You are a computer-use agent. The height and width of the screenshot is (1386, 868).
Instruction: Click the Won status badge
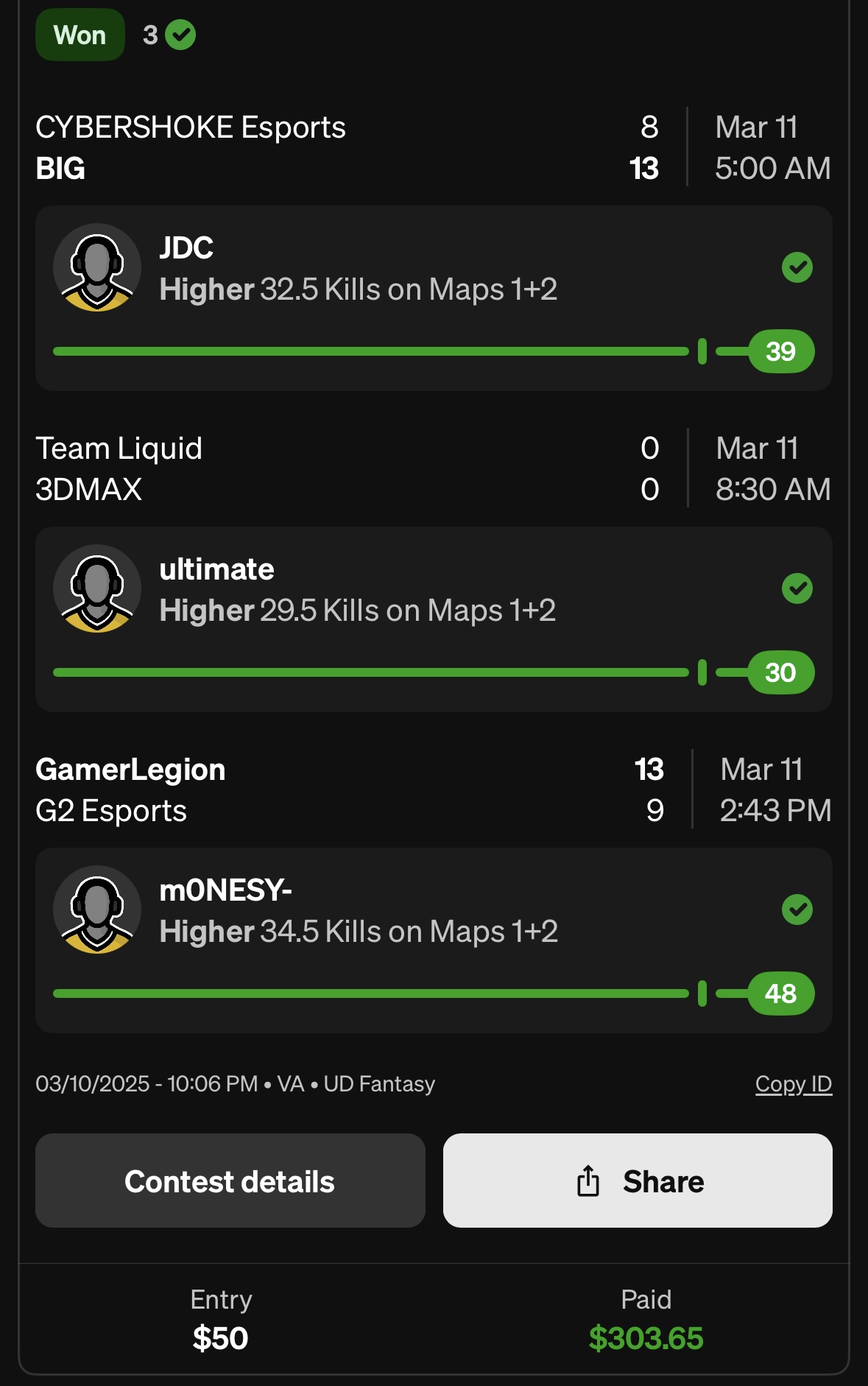click(80, 35)
